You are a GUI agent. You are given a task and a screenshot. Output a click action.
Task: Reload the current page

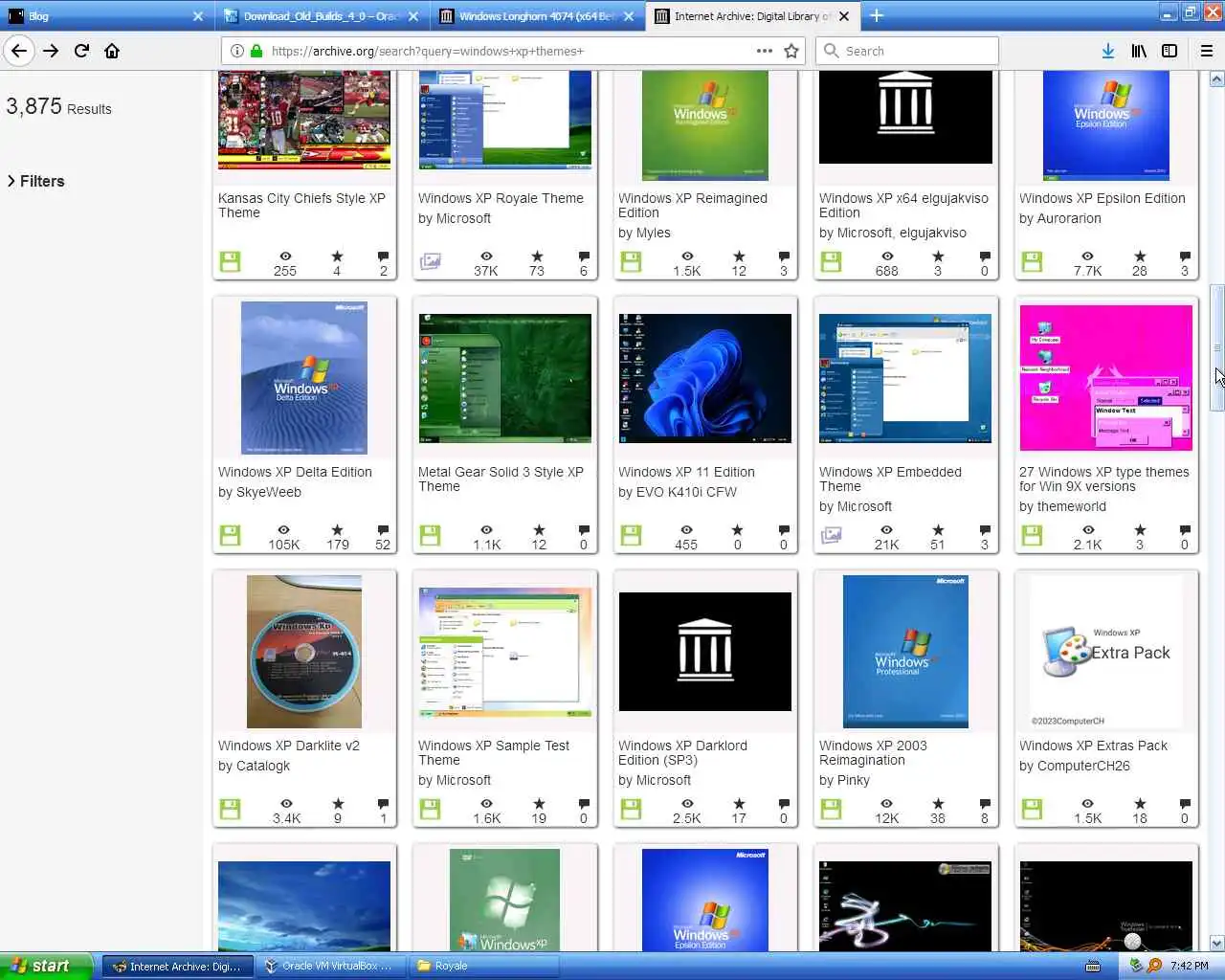[x=81, y=51]
